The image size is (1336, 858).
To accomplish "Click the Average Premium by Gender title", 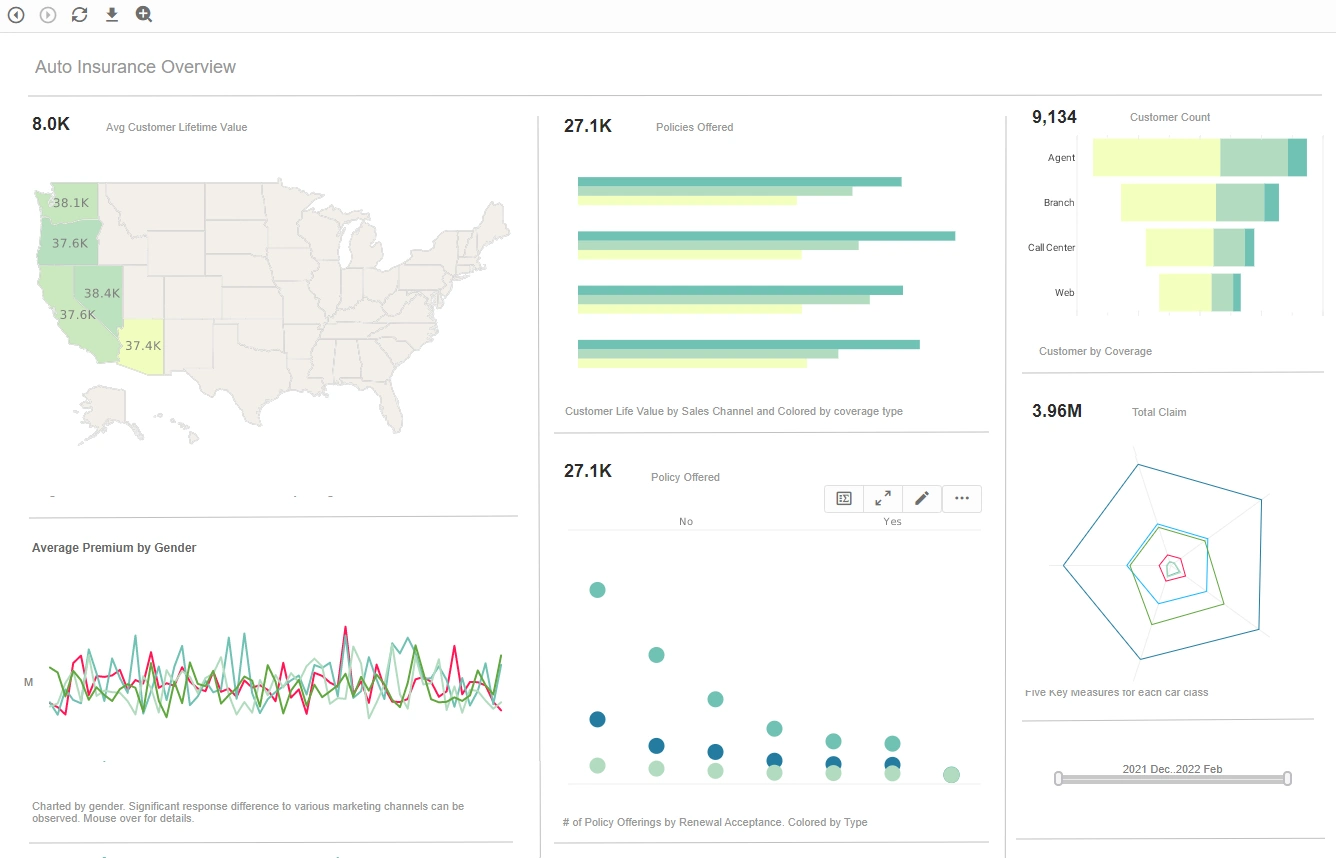I will (113, 547).
